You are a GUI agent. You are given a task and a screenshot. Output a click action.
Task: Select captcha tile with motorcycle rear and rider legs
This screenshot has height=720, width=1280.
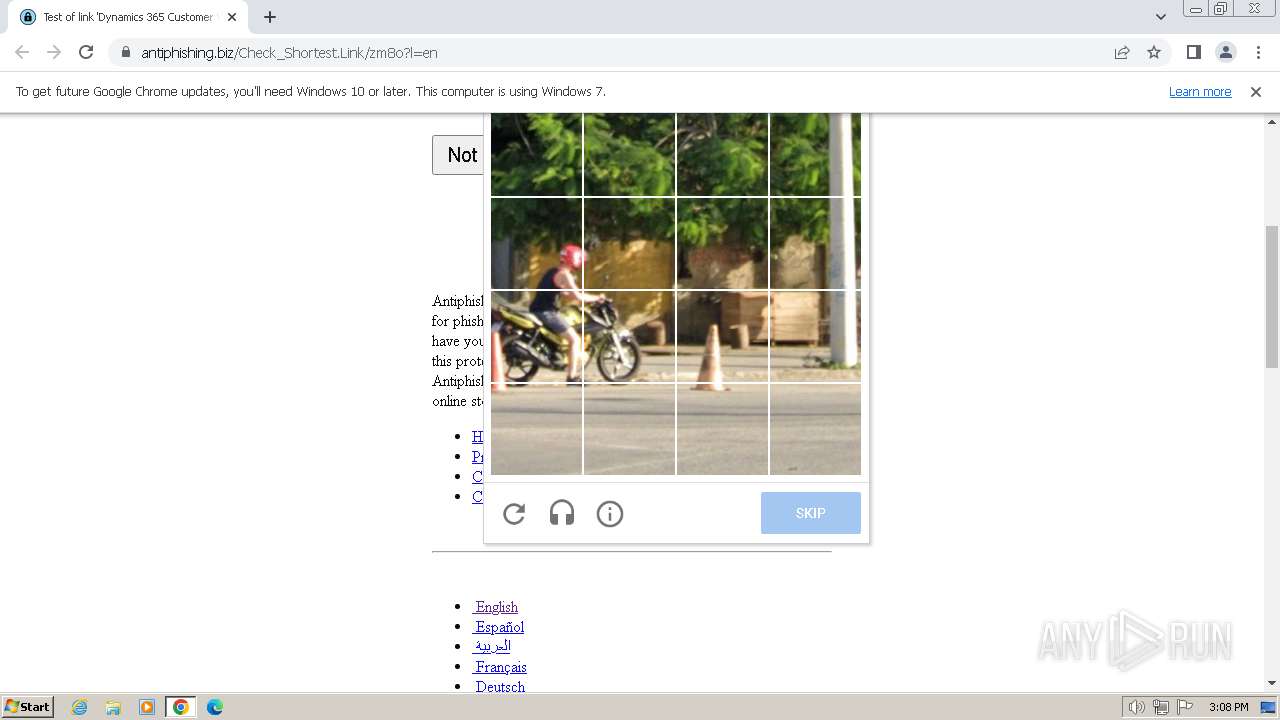pyautogui.click(x=537, y=337)
